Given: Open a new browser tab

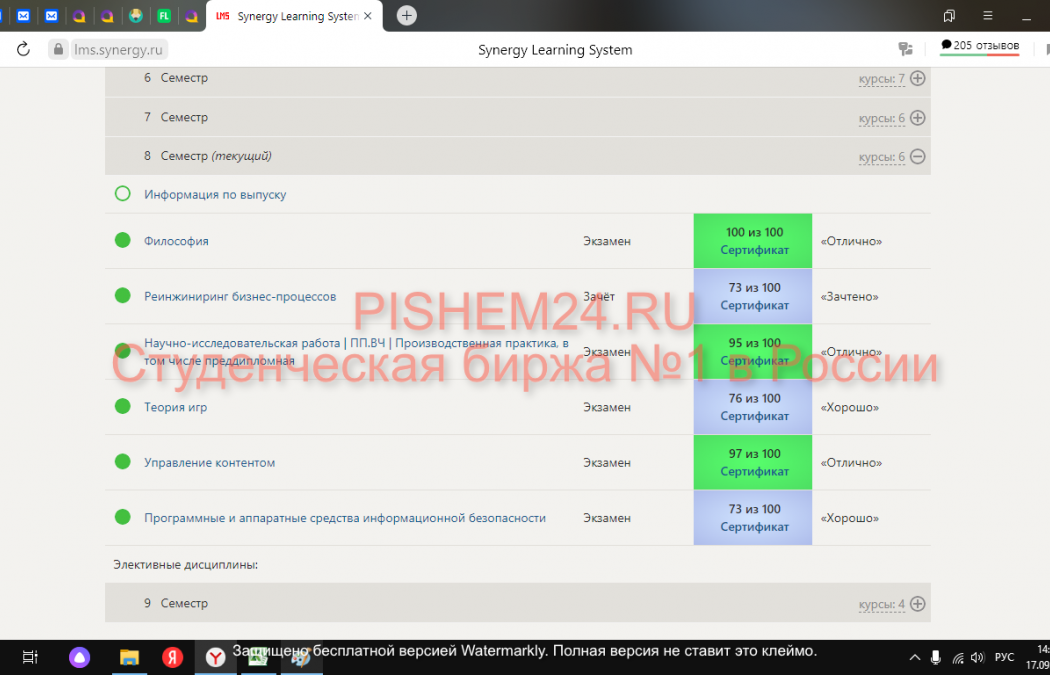Looking at the screenshot, I should pyautogui.click(x=406, y=15).
